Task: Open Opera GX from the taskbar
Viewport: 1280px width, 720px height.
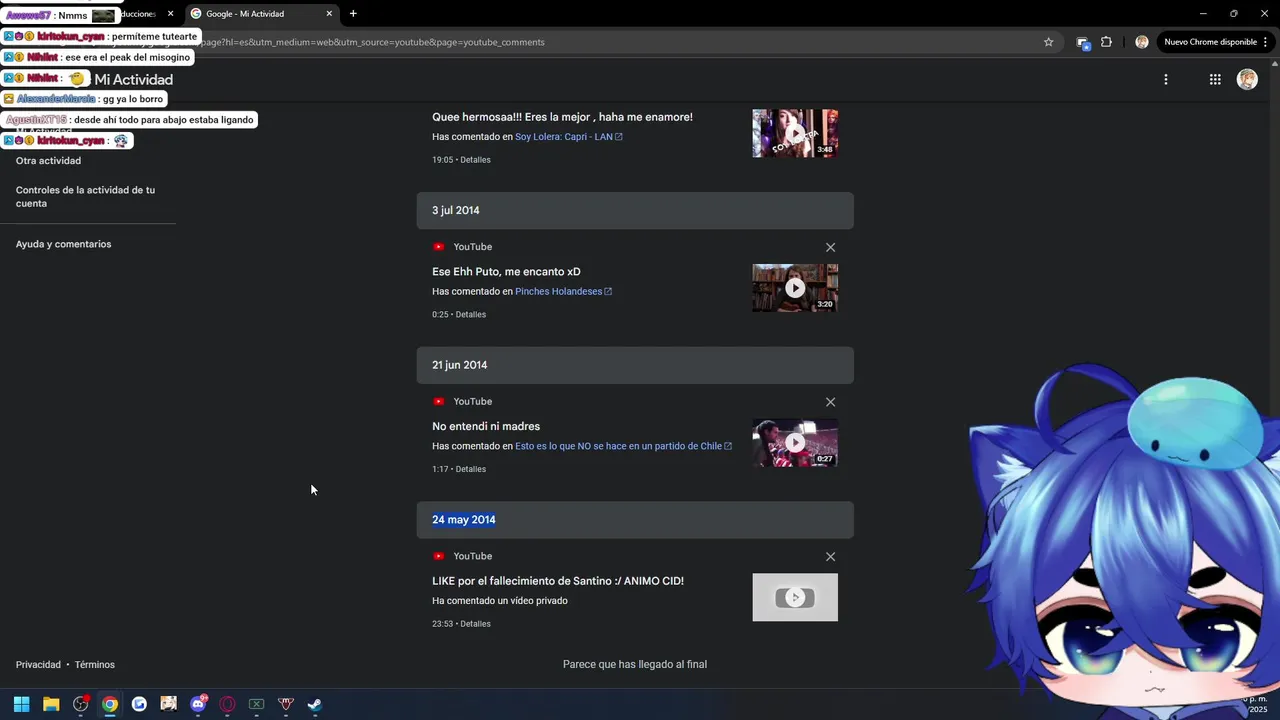Action: click(x=227, y=704)
